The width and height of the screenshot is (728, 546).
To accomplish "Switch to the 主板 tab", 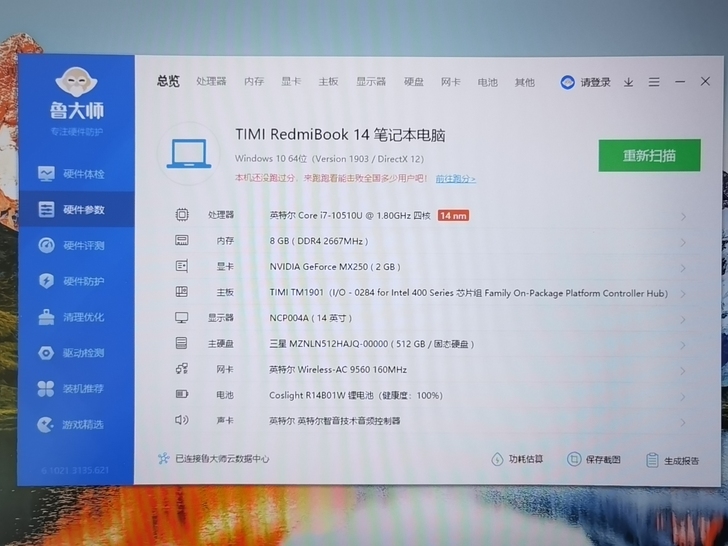I will (328, 82).
